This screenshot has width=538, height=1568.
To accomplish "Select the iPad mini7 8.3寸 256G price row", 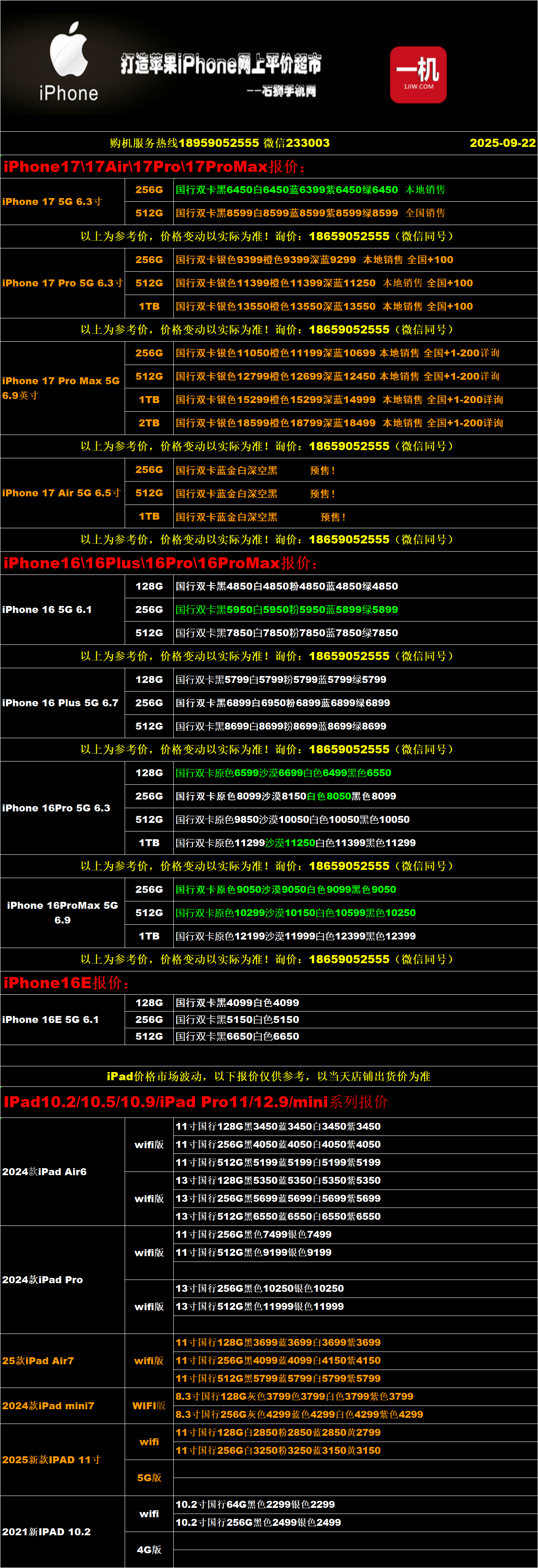I will (x=299, y=1414).
